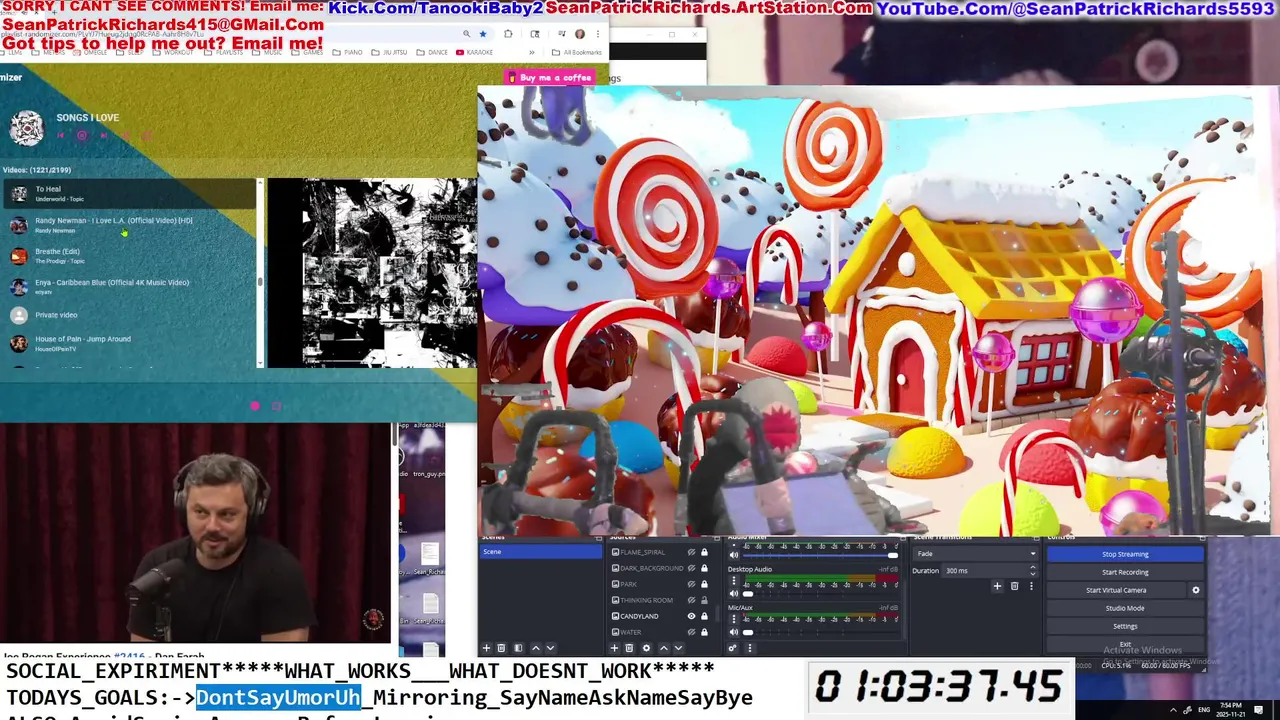This screenshot has width=1280, height=720.
Task: Pause playback in Songs I Love player
Action: [82, 135]
